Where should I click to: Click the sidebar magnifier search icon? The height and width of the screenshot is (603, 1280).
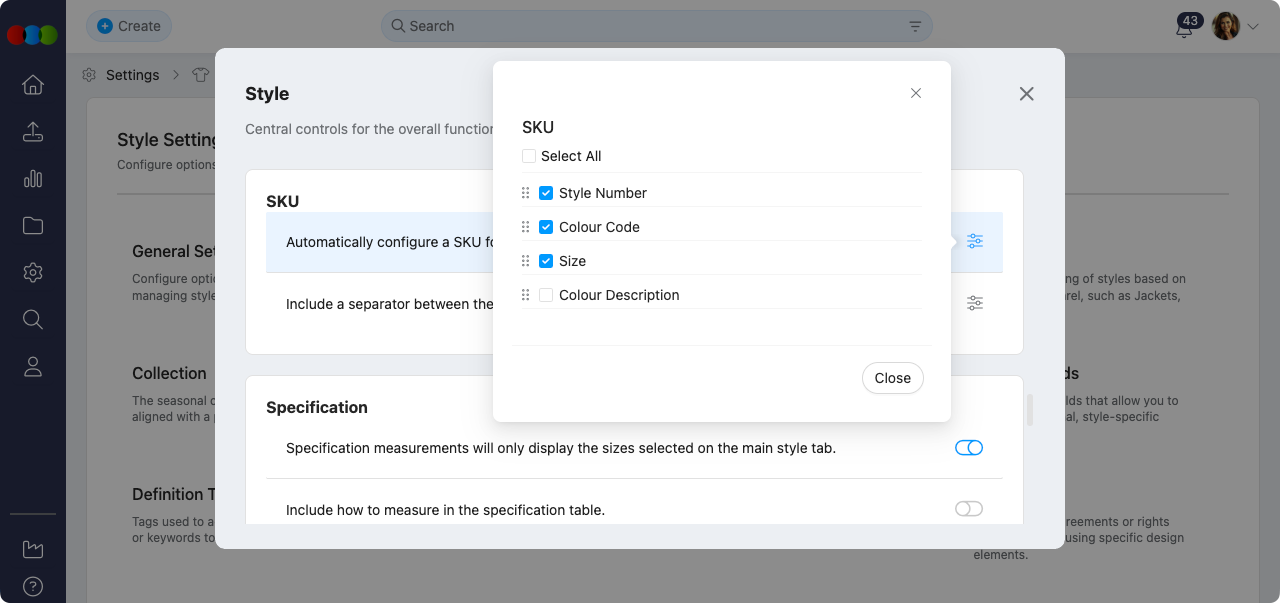tap(33, 320)
